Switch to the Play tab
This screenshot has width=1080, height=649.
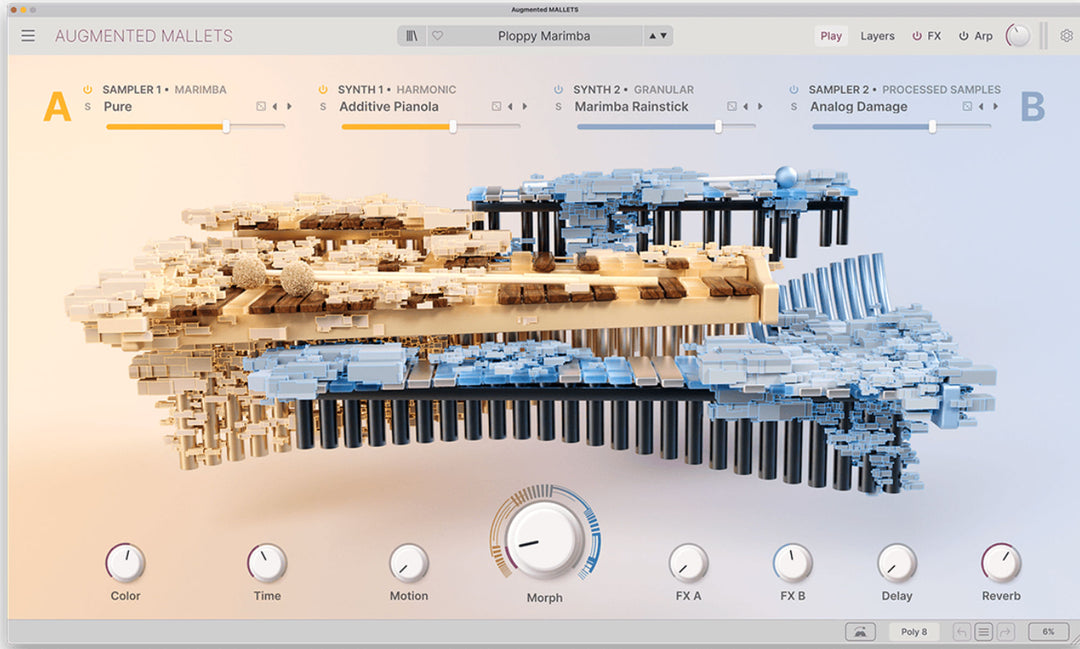pos(831,36)
